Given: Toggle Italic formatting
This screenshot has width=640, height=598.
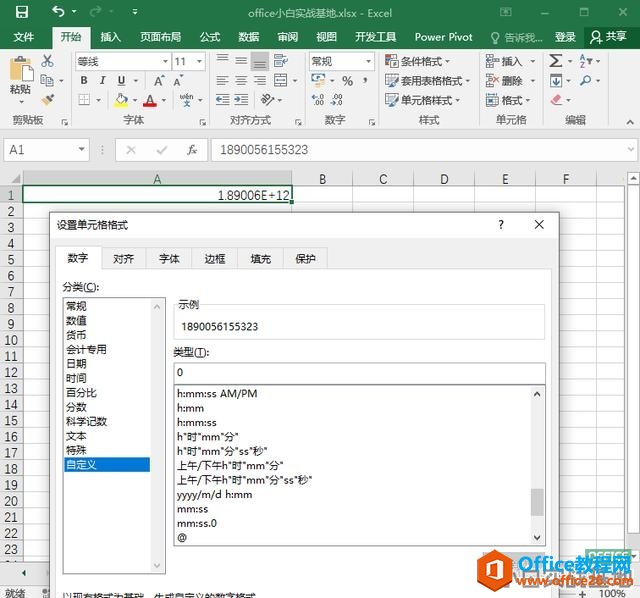Looking at the screenshot, I should [x=102, y=80].
